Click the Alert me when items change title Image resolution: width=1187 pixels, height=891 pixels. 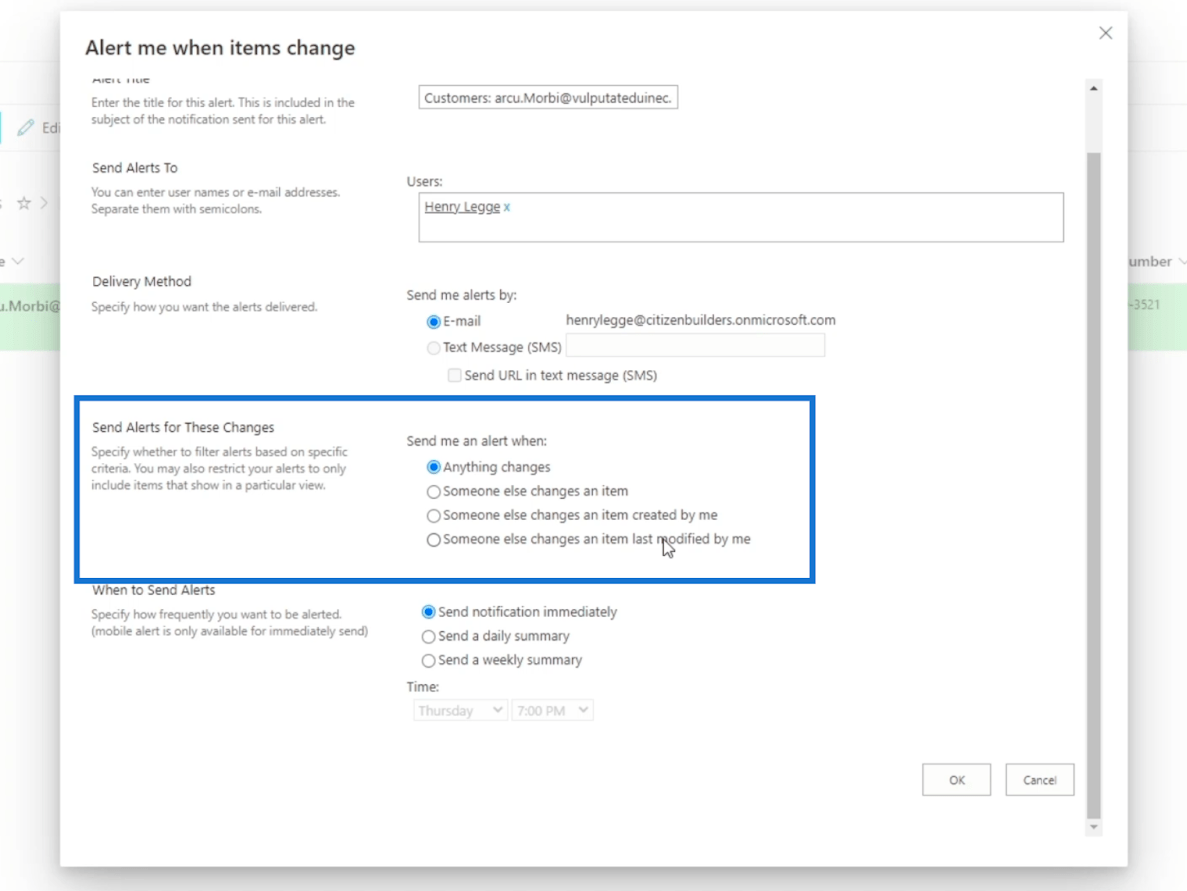[220, 48]
